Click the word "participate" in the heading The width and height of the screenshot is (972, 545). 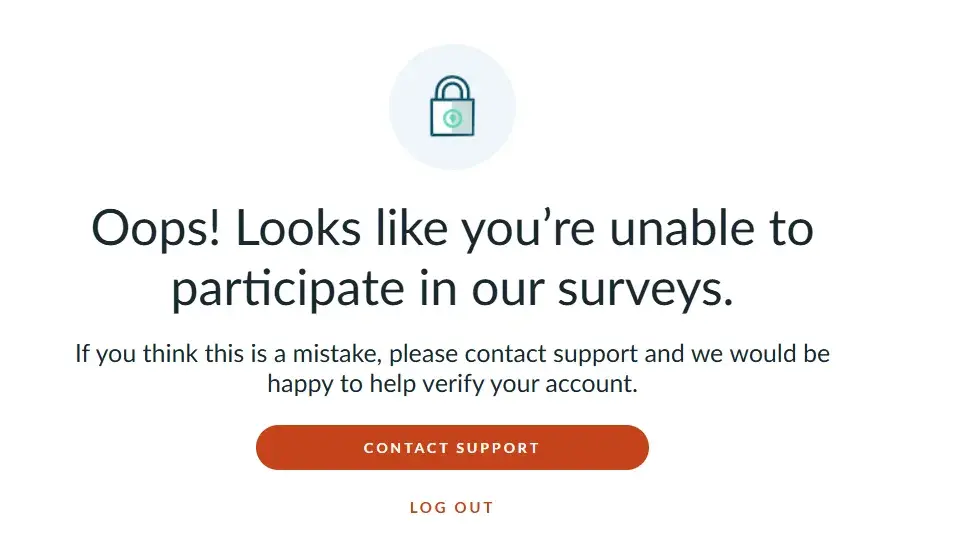278,289
